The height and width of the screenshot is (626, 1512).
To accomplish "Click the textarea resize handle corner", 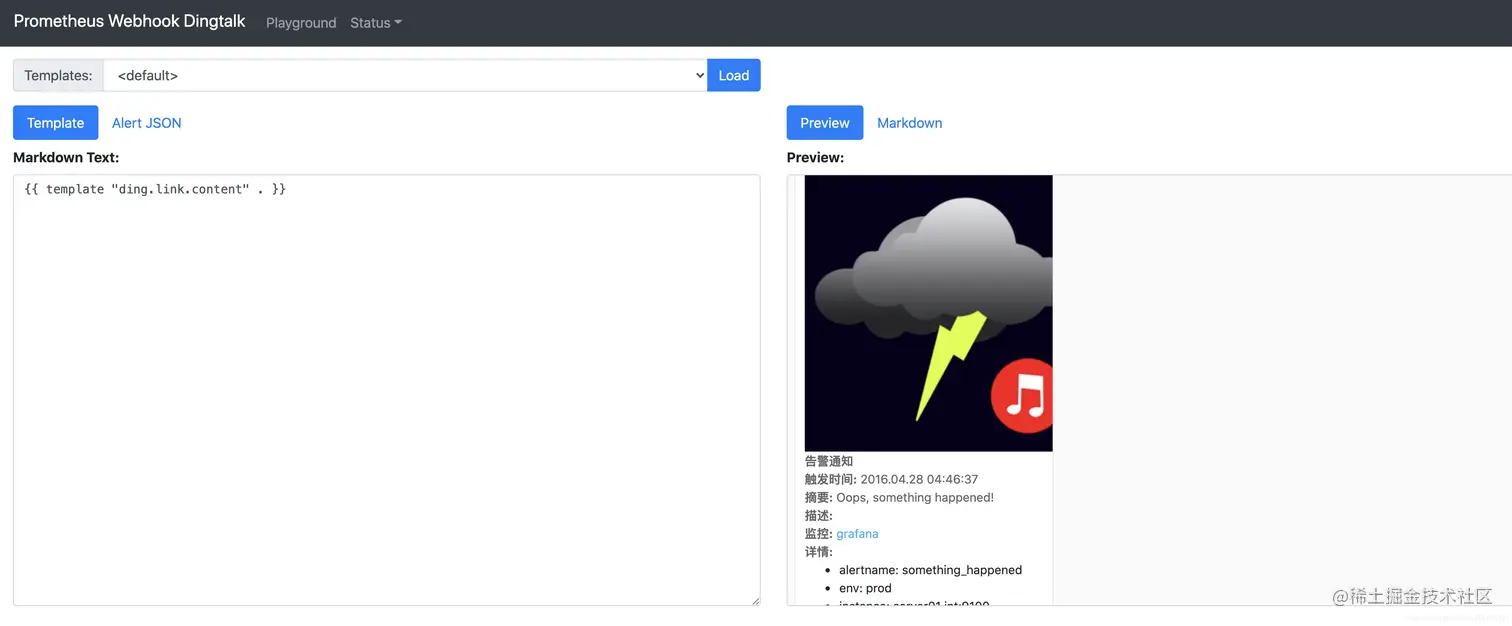I will [754, 600].
